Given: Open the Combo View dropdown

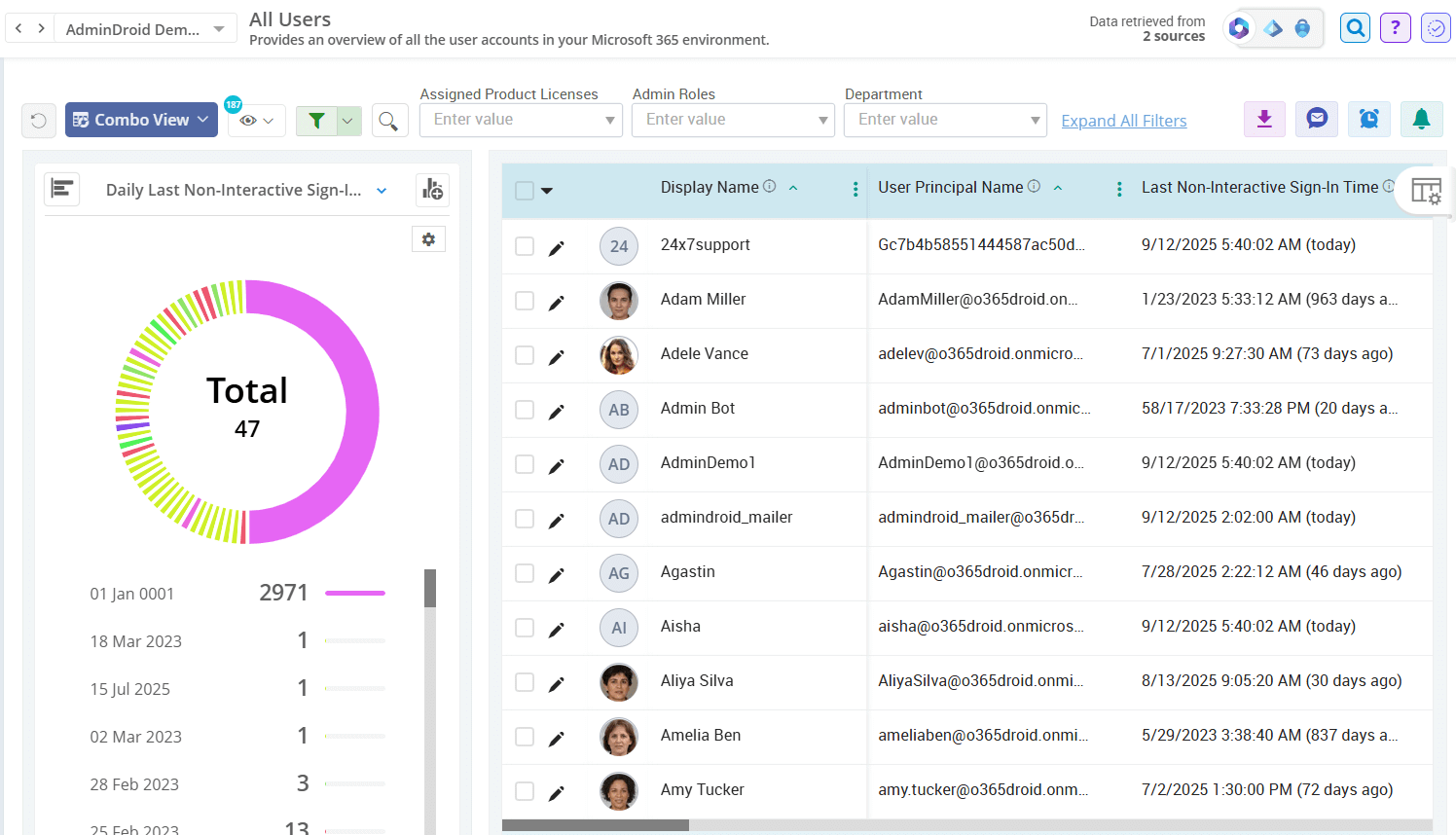Looking at the screenshot, I should pyautogui.click(x=141, y=119).
